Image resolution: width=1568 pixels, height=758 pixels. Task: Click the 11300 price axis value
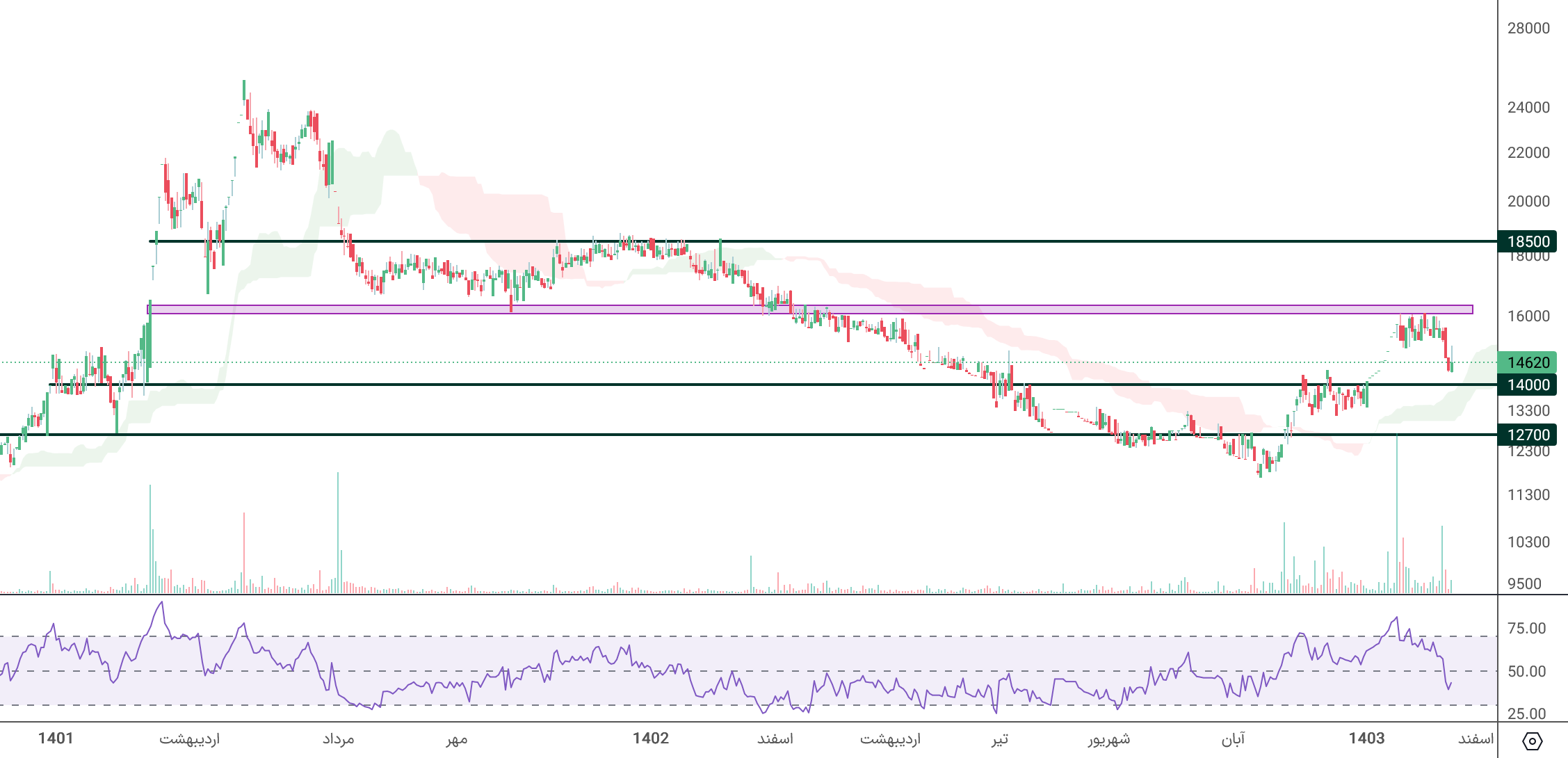(1528, 494)
